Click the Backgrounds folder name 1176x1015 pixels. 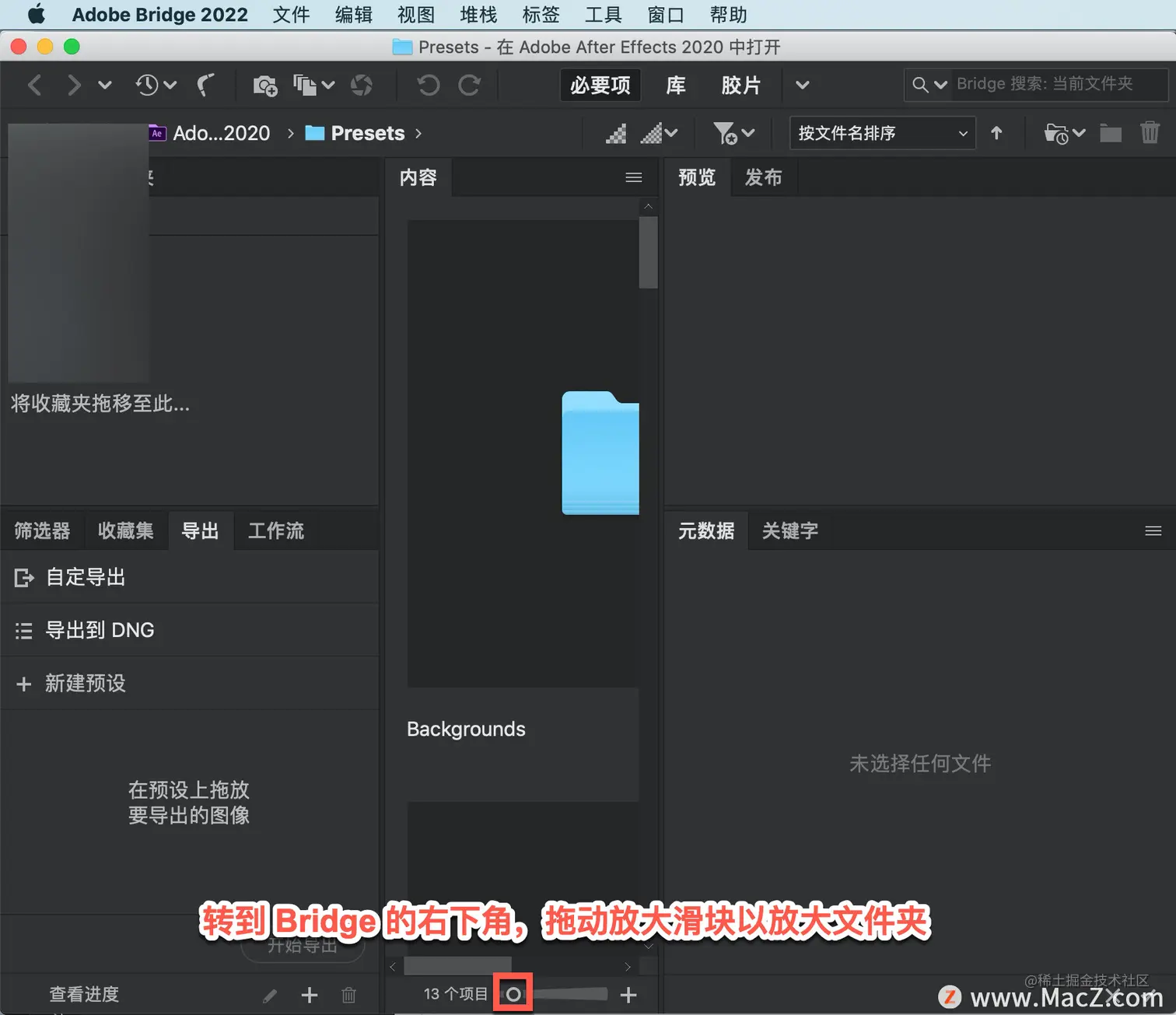click(x=466, y=729)
